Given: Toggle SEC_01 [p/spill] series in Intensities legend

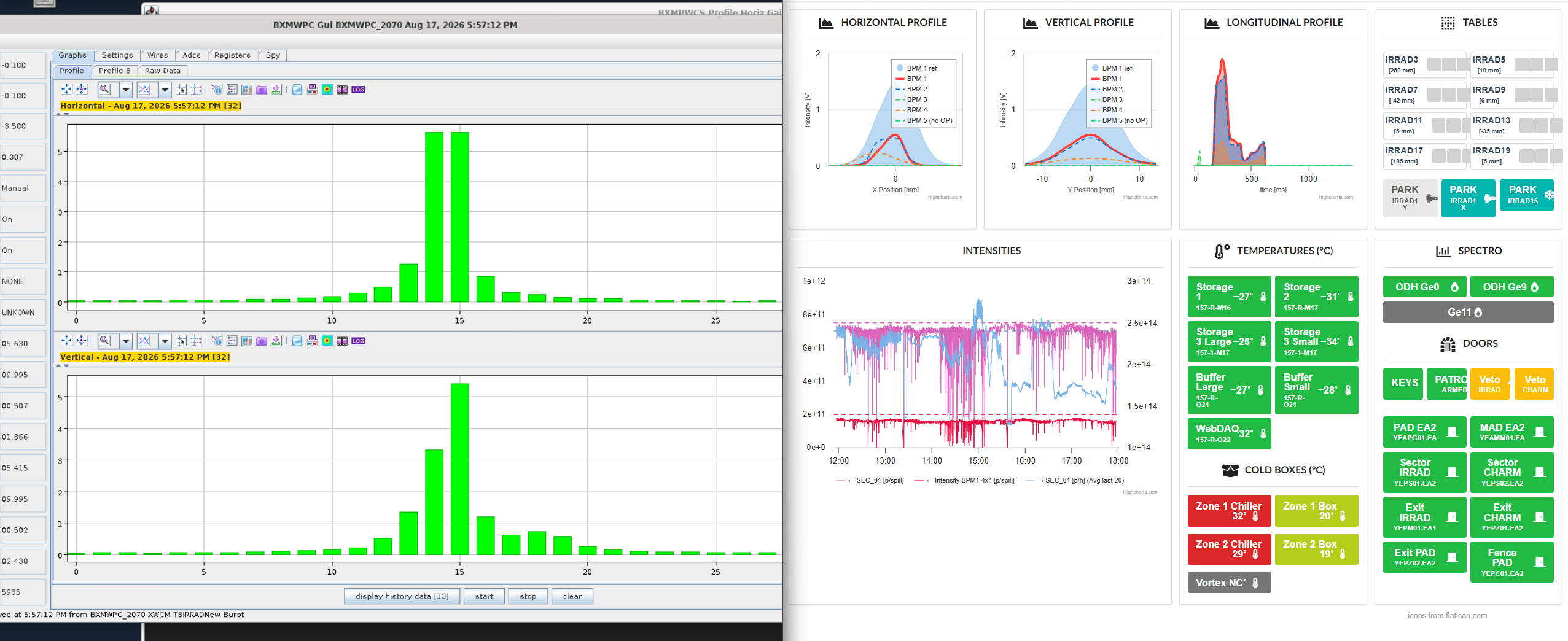Looking at the screenshot, I should [870, 480].
